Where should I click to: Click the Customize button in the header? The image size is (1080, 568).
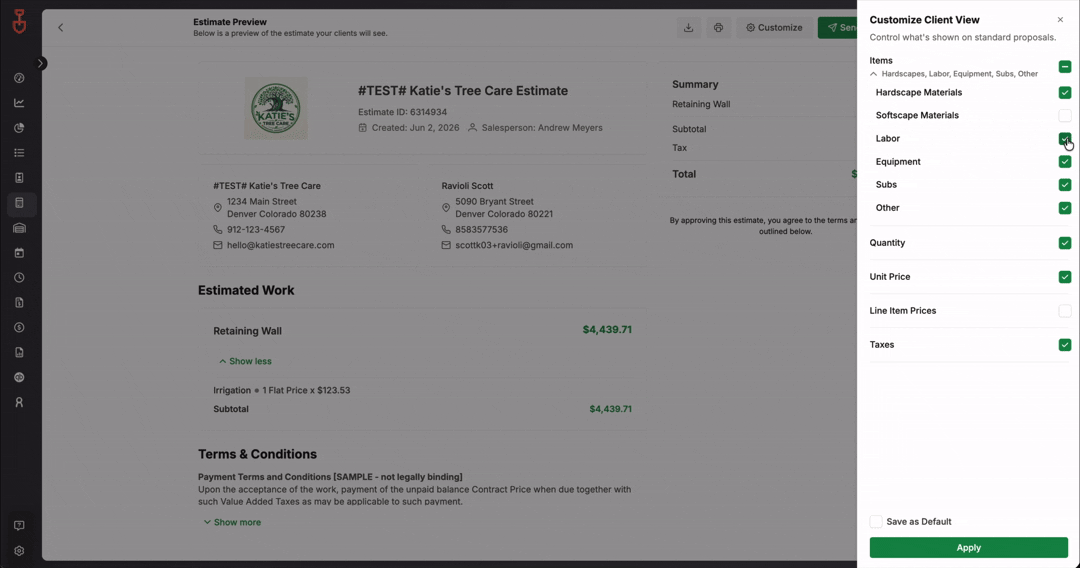[x=774, y=28]
